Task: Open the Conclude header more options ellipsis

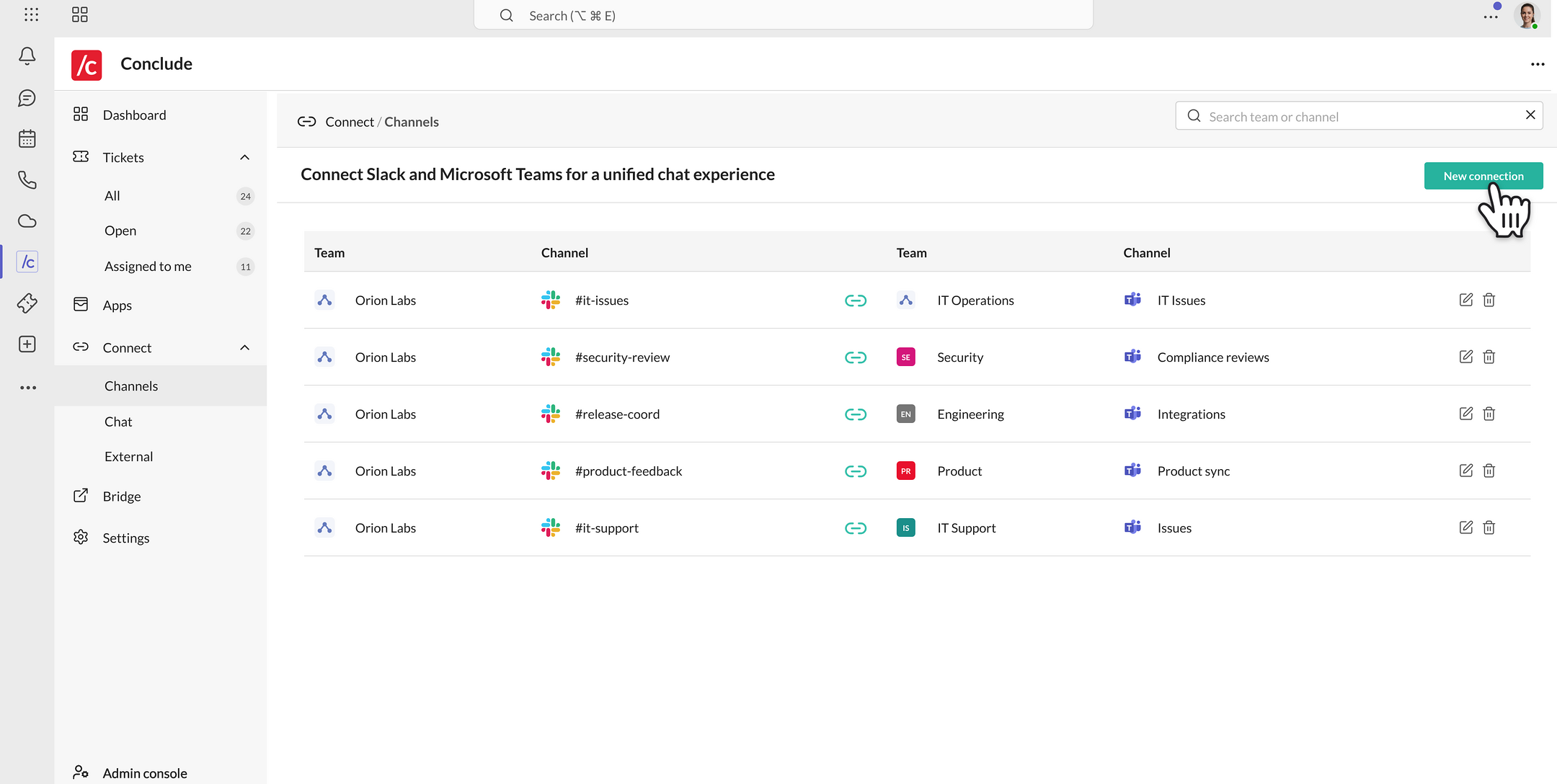Action: (x=1538, y=64)
